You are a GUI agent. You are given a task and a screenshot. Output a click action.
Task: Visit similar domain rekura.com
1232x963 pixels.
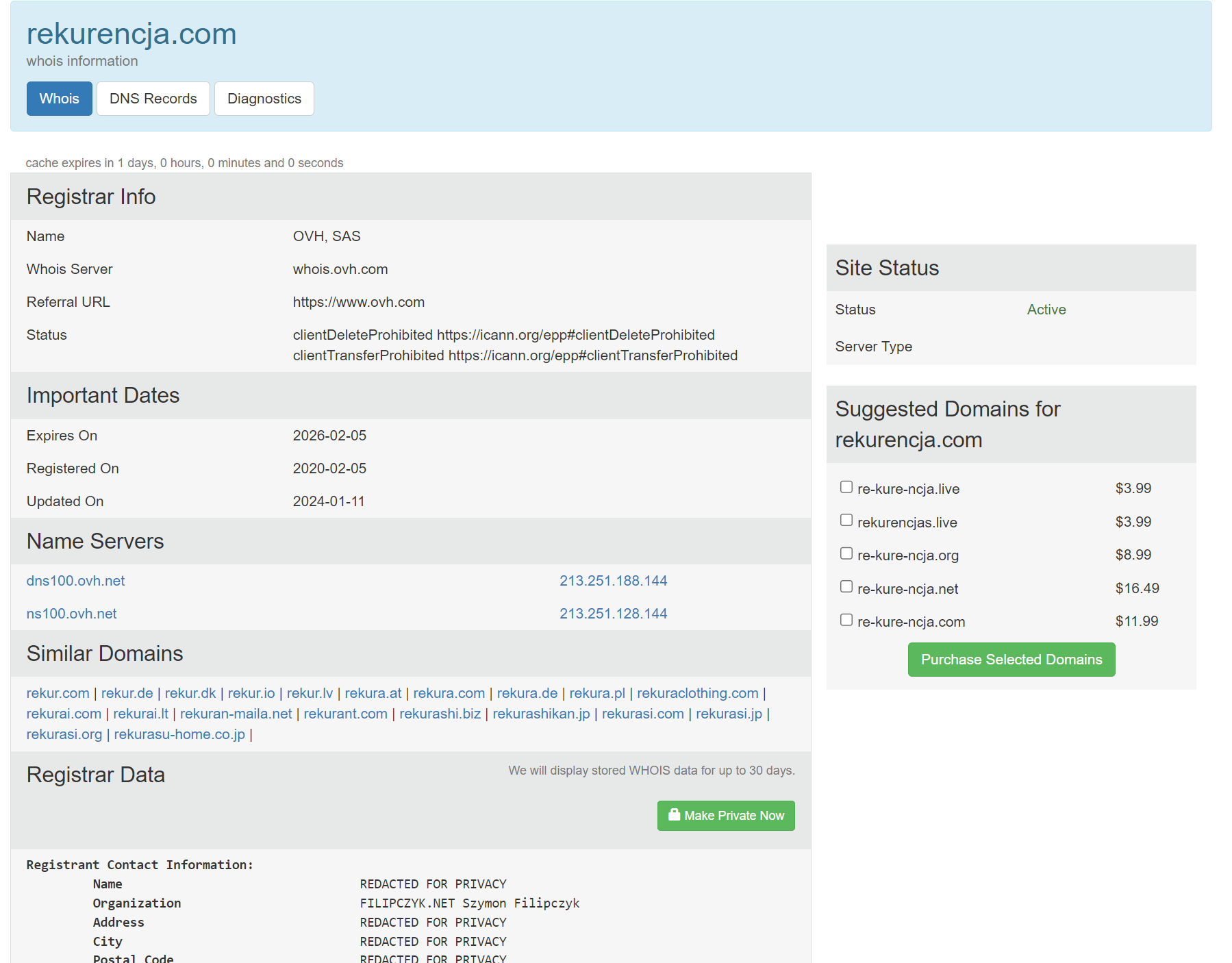449,693
